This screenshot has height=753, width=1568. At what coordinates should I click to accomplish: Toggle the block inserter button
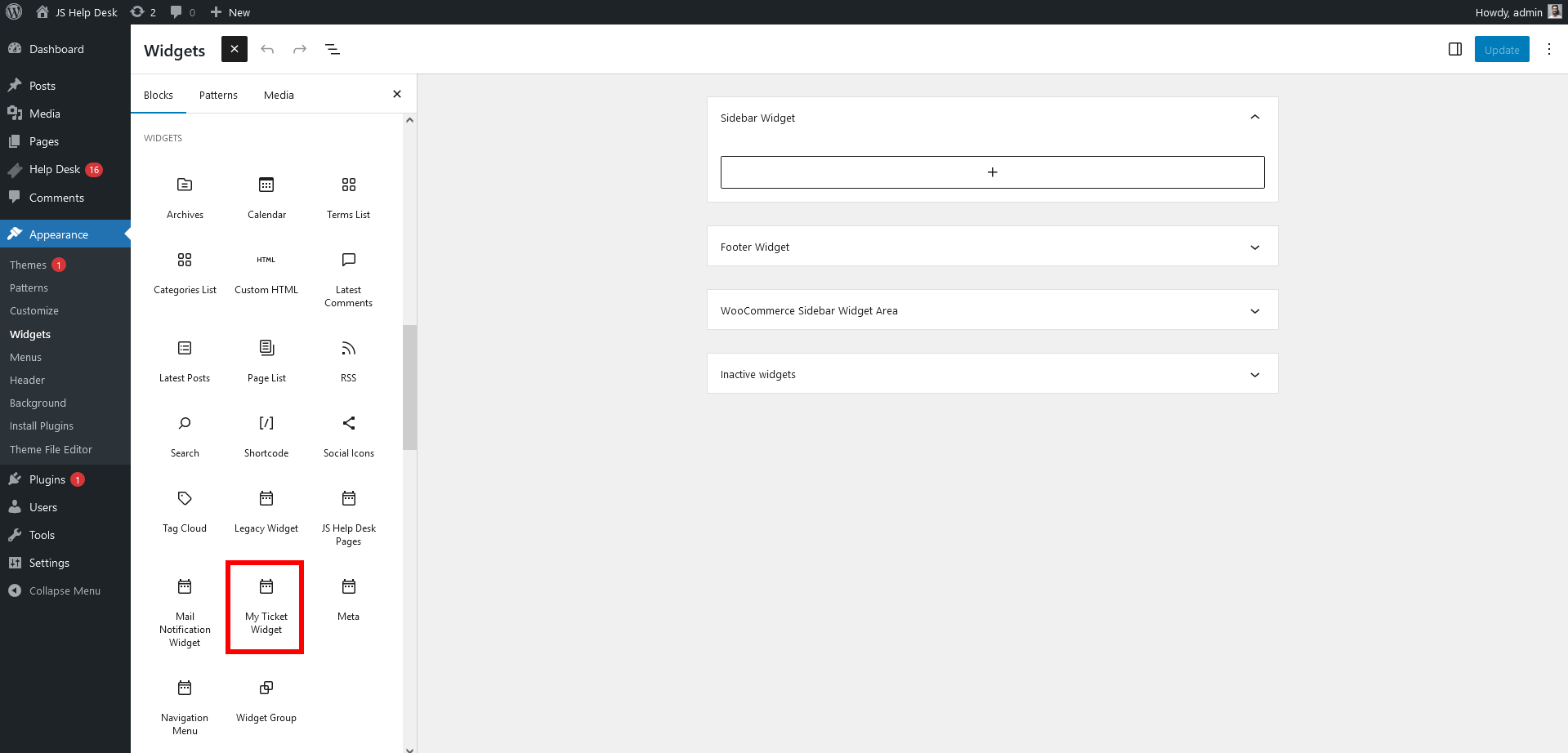click(235, 50)
